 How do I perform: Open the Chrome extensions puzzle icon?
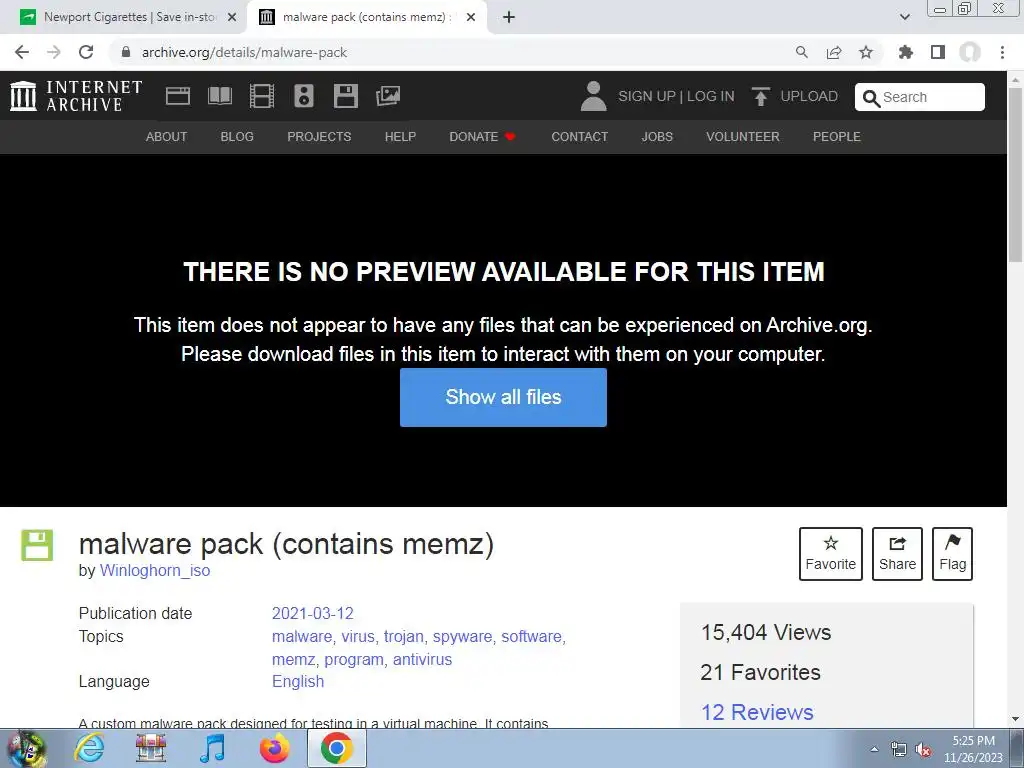click(x=906, y=52)
